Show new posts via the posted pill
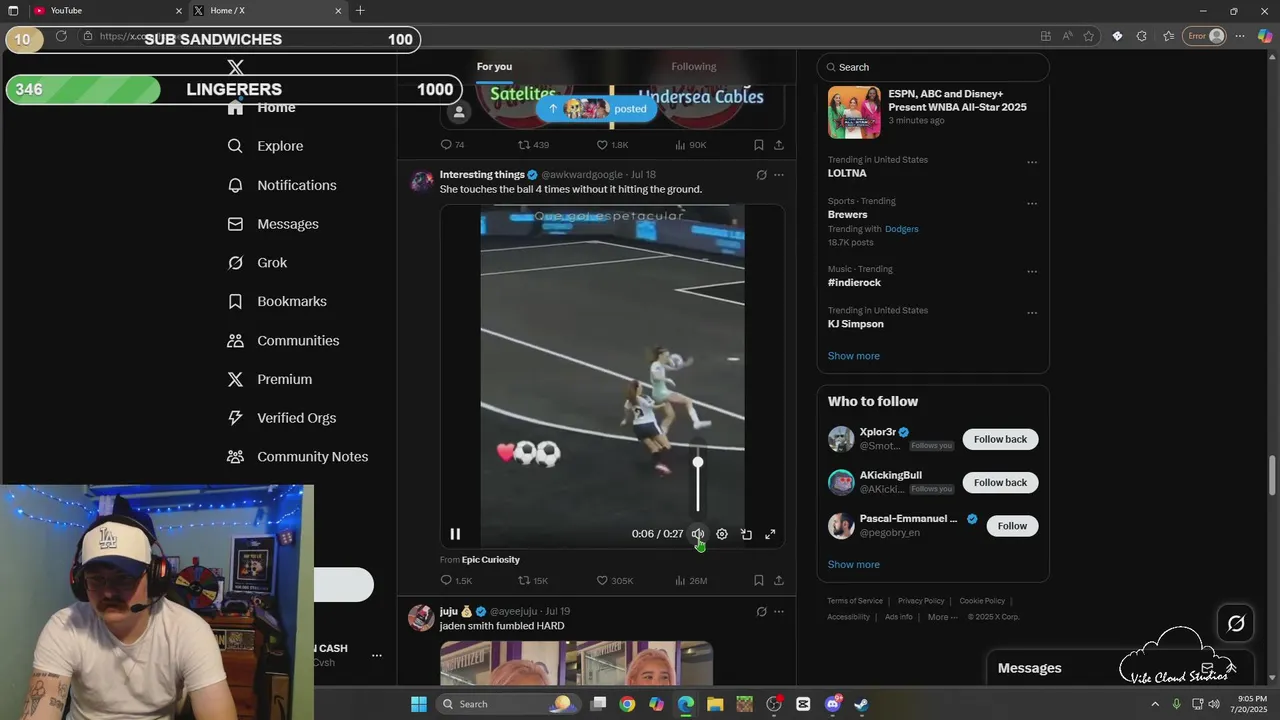Image resolution: width=1280 pixels, height=720 pixels. pos(597,109)
